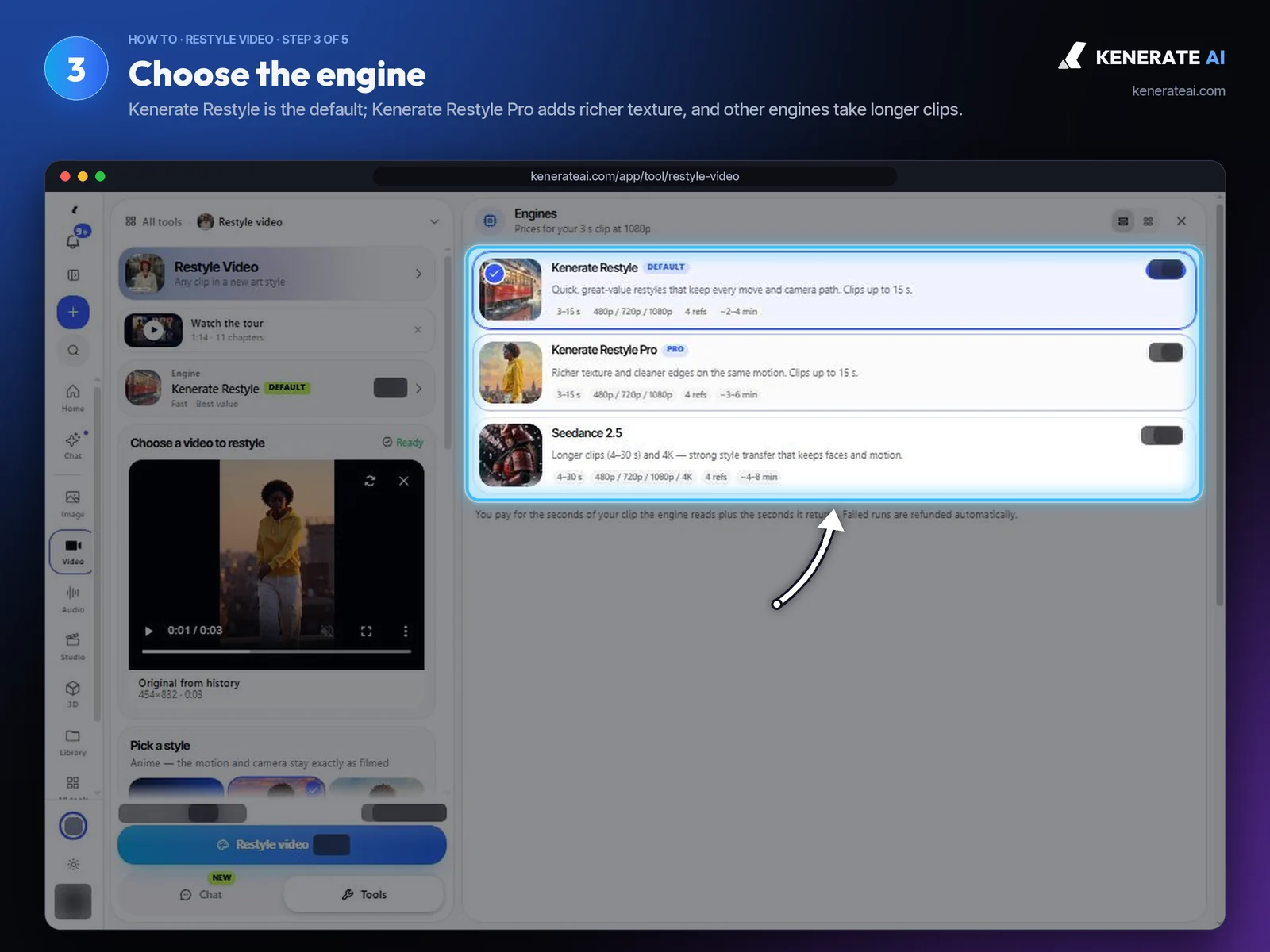
Task: Go to Home in sidebar
Action: click(73, 397)
